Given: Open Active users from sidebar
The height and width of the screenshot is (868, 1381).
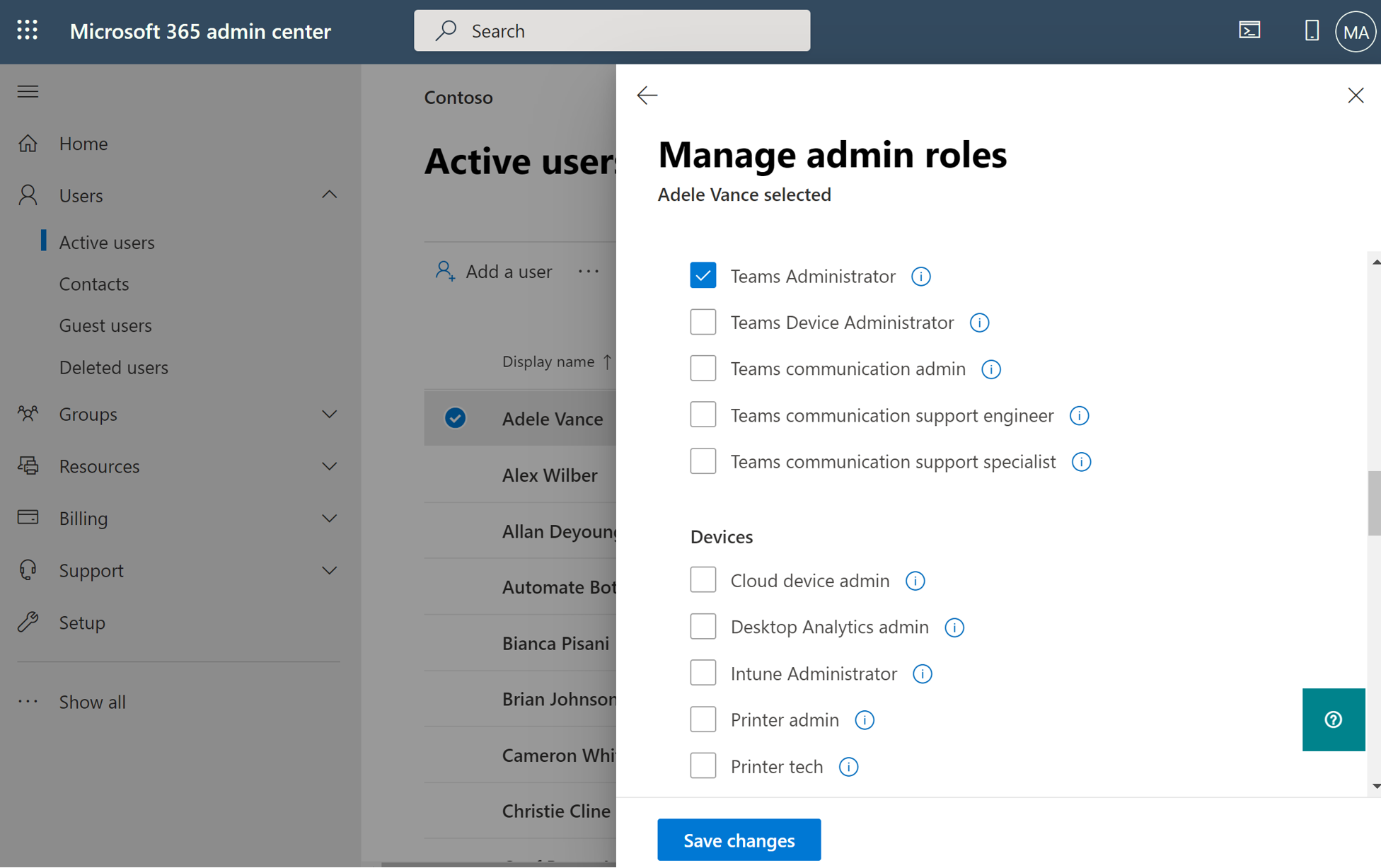Looking at the screenshot, I should click(x=107, y=241).
